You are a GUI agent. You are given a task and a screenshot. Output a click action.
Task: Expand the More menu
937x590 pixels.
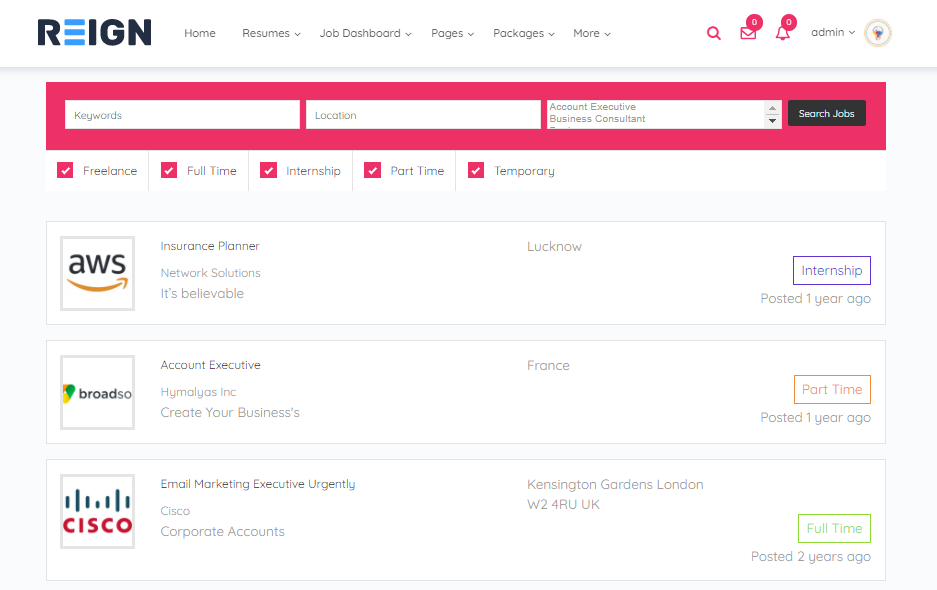592,33
